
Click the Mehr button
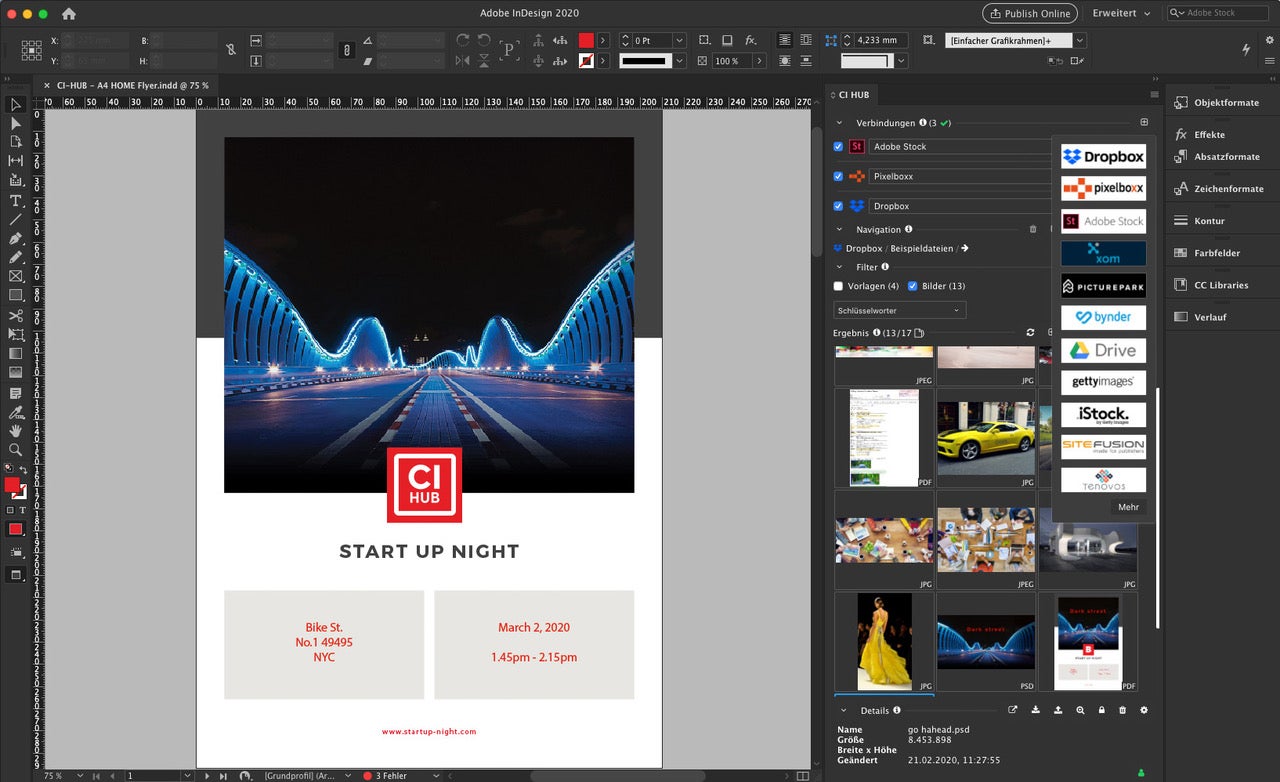(x=1128, y=507)
